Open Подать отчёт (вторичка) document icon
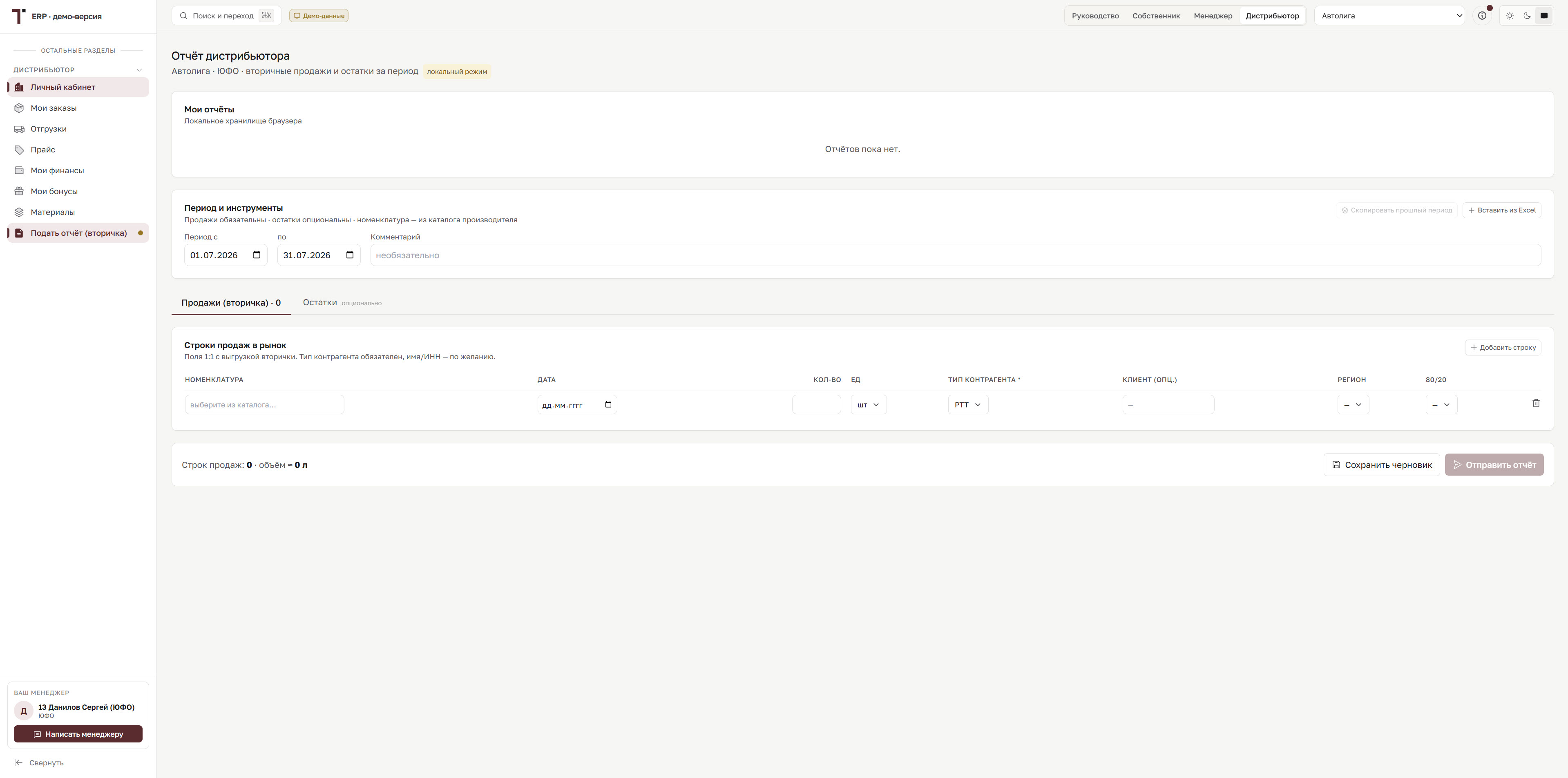The image size is (1568, 778). click(x=19, y=233)
